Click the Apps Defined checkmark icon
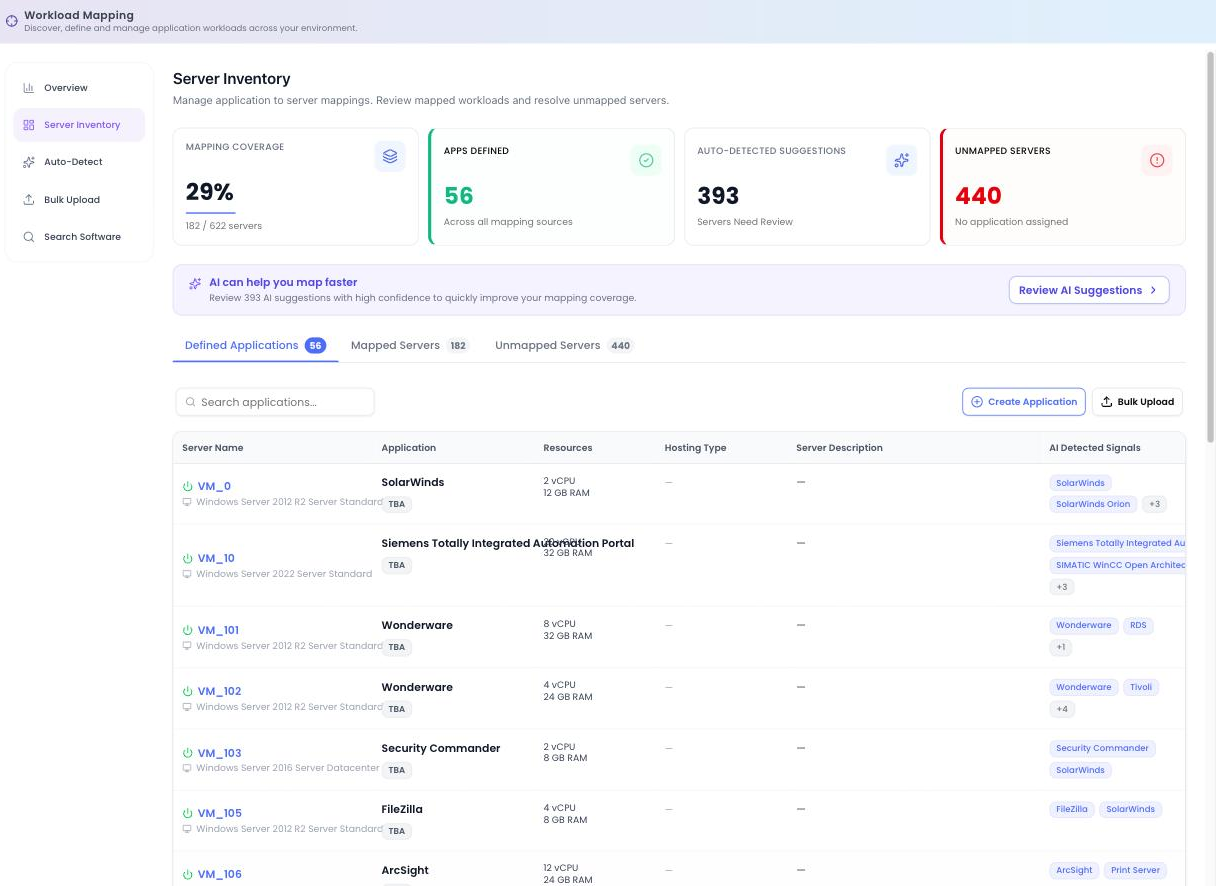 click(646, 160)
